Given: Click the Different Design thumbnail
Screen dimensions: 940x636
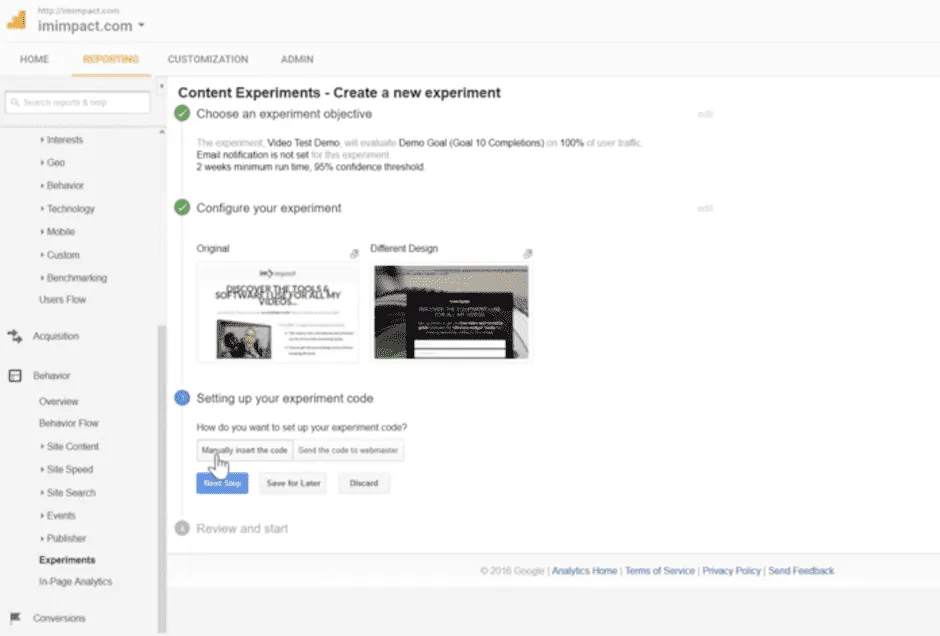Looking at the screenshot, I should (x=451, y=312).
